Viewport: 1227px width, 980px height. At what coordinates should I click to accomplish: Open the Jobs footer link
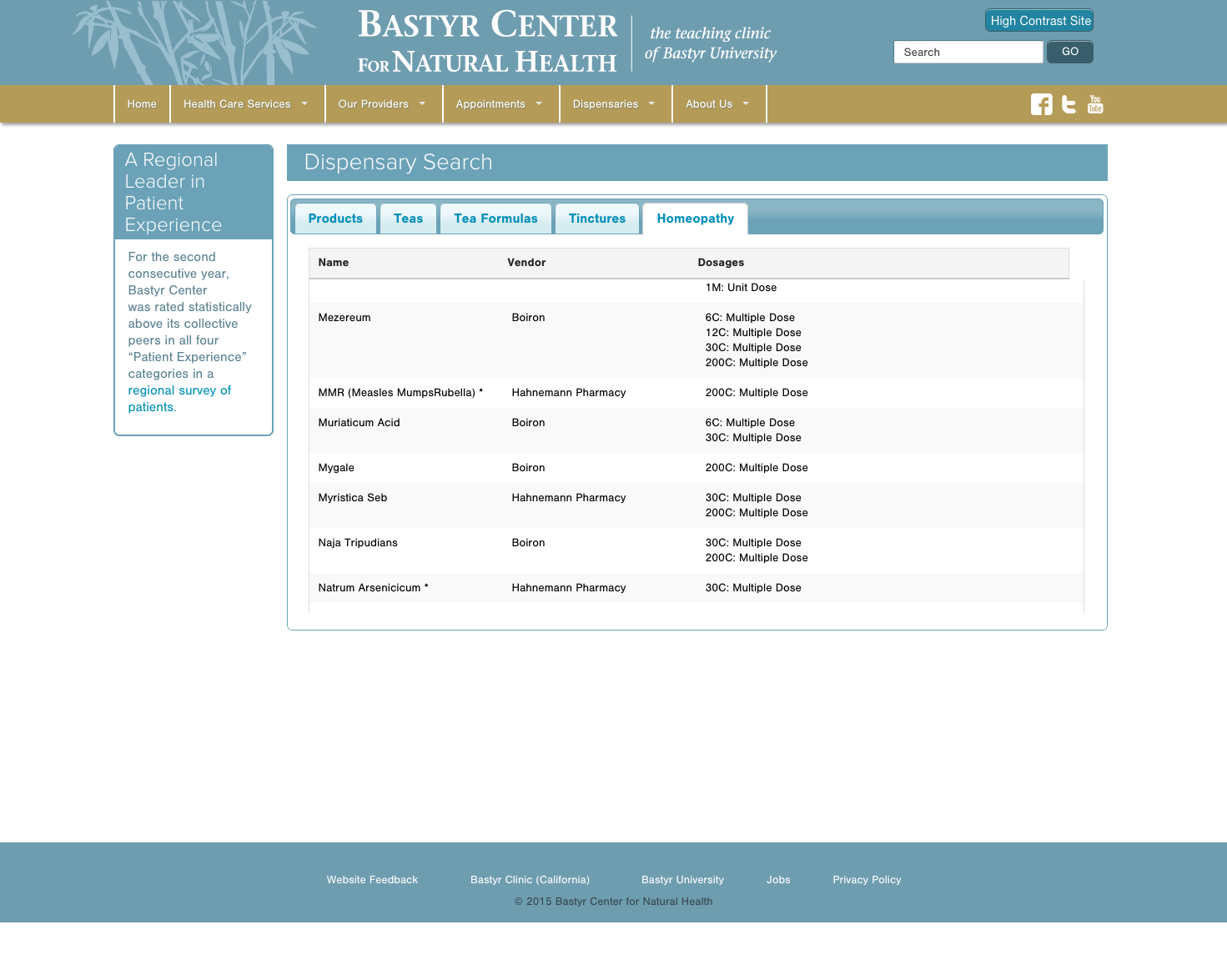point(778,880)
